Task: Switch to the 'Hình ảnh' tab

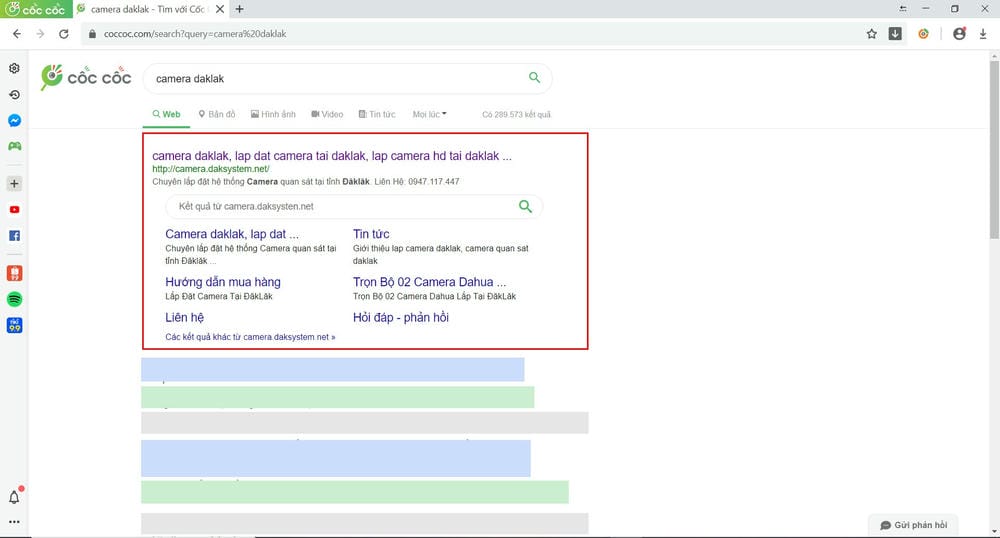Action: tap(273, 114)
